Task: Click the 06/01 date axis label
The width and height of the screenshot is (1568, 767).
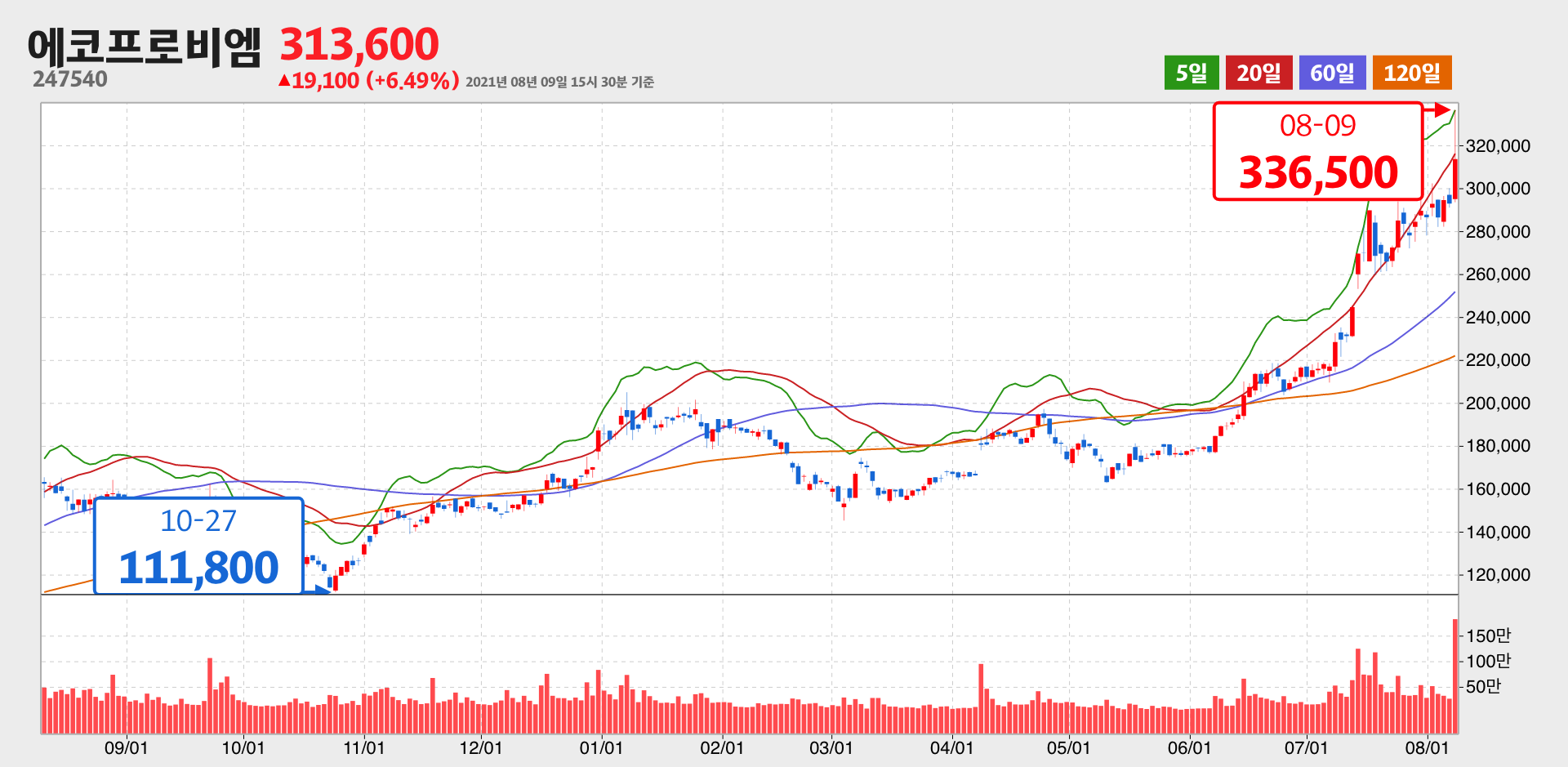Action: [1189, 748]
